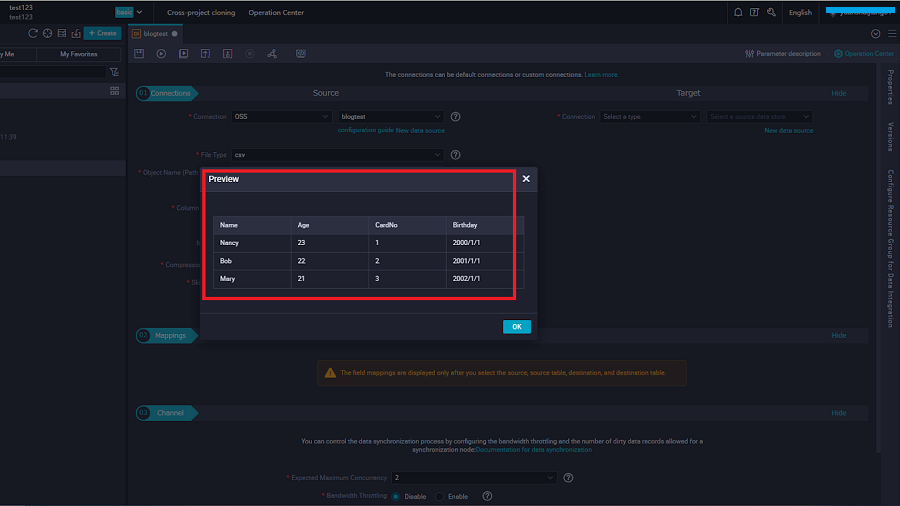Image resolution: width=900 pixels, height=506 pixels.
Task: Click OK in the Preview dialog
Action: tap(517, 327)
